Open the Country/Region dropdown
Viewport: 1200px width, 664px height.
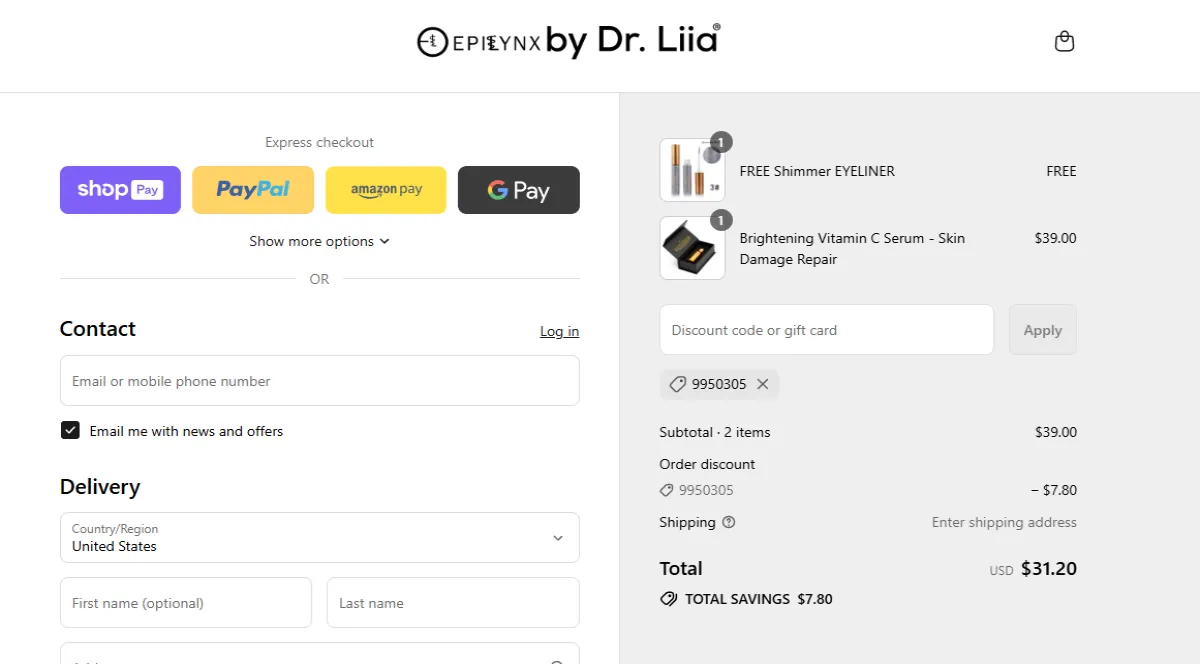pyautogui.click(x=320, y=538)
